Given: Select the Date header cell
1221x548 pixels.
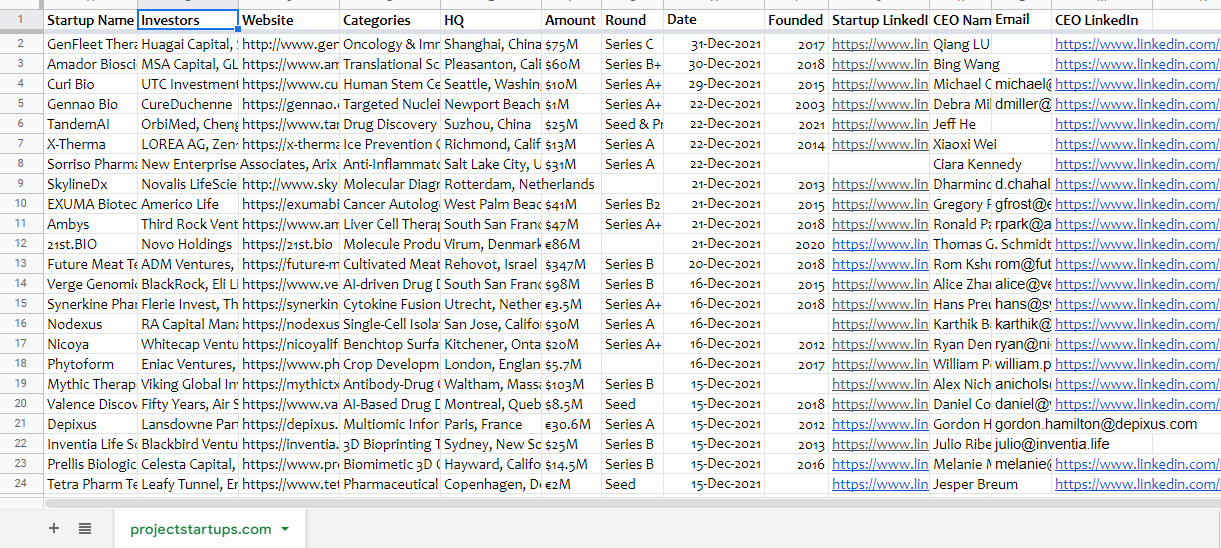Looking at the screenshot, I should [714, 20].
